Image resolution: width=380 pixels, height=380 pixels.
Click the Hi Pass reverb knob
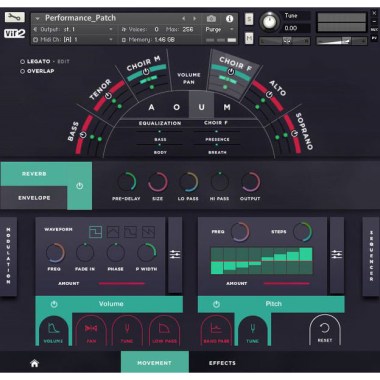point(219,182)
